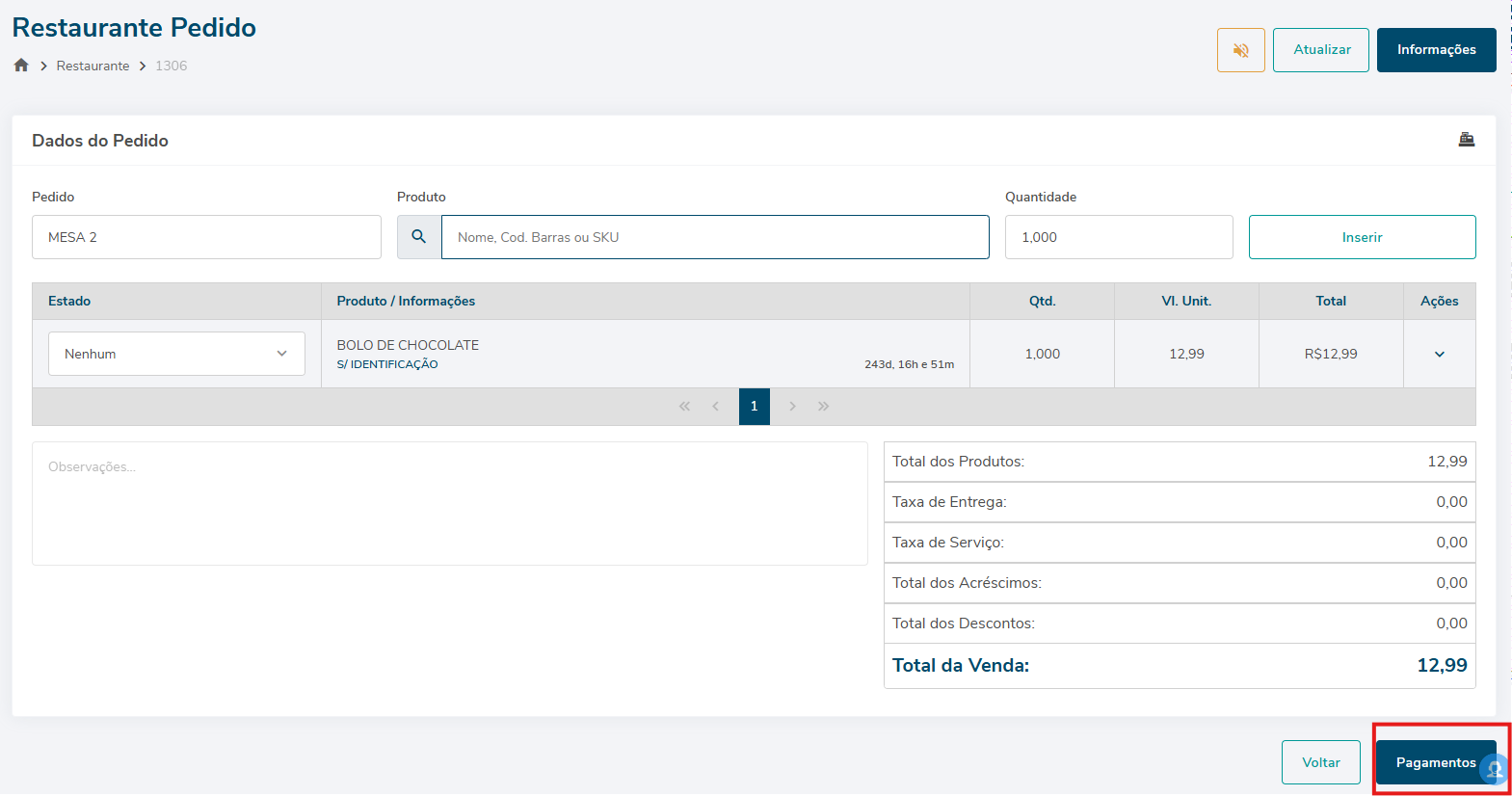This screenshot has height=796, width=1512.
Task: Open the Informações panel
Action: (1435, 50)
